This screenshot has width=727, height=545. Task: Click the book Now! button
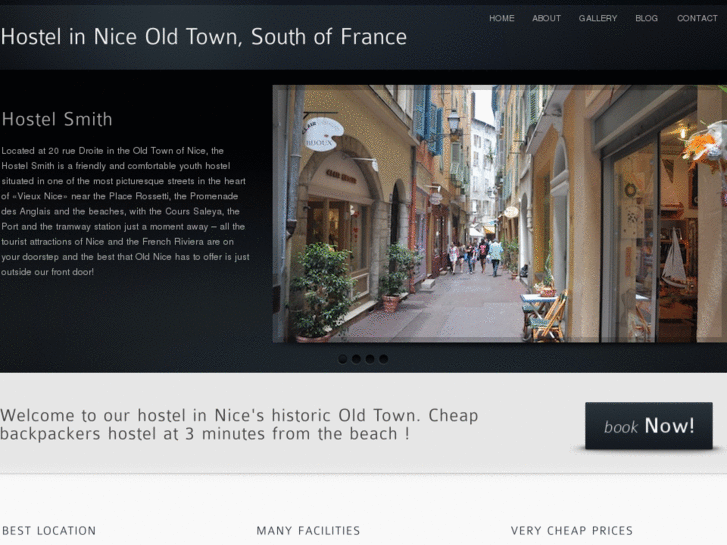pos(649,425)
